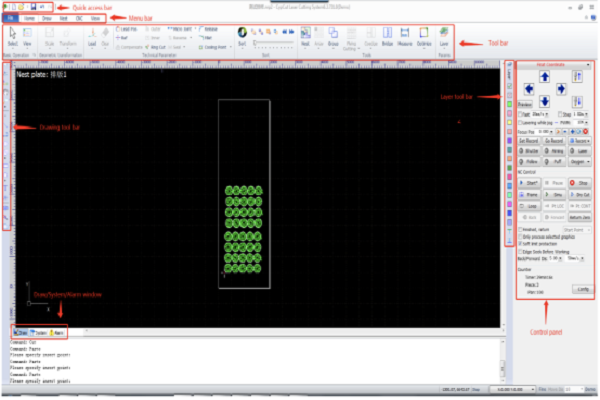The image size is (600, 400).
Task: Switch to the CNC ribbon tab
Action: click(x=79, y=18)
